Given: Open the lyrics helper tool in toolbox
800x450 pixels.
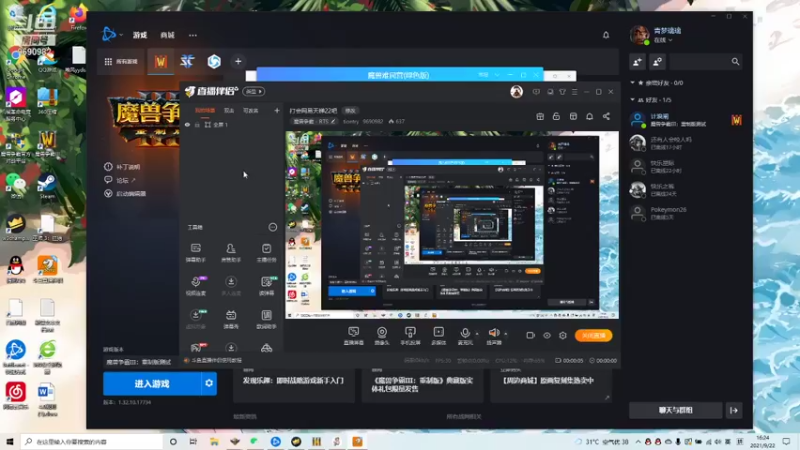Looking at the screenshot, I should pyautogui.click(x=266, y=319).
